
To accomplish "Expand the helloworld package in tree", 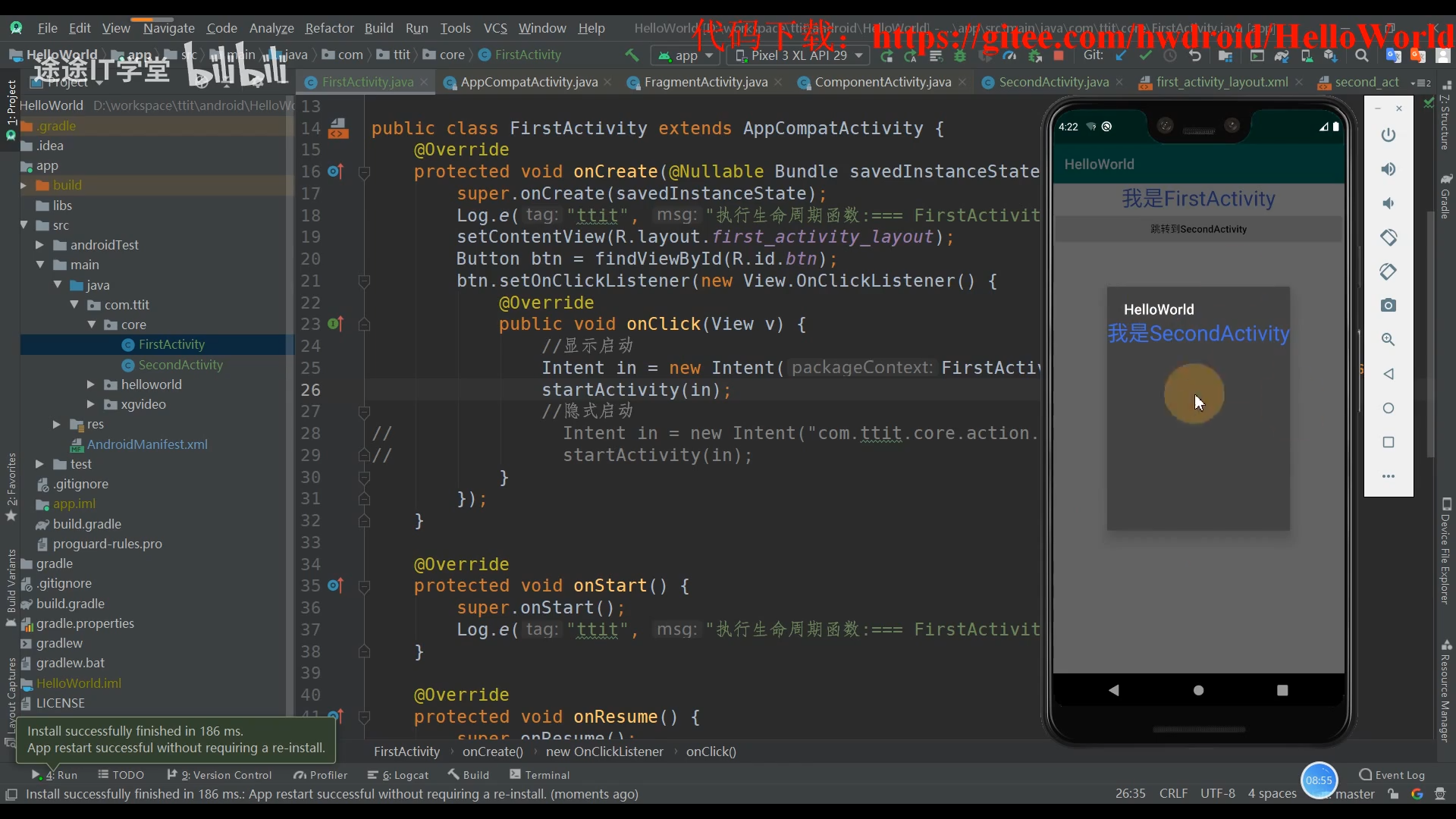I will 91,384.
